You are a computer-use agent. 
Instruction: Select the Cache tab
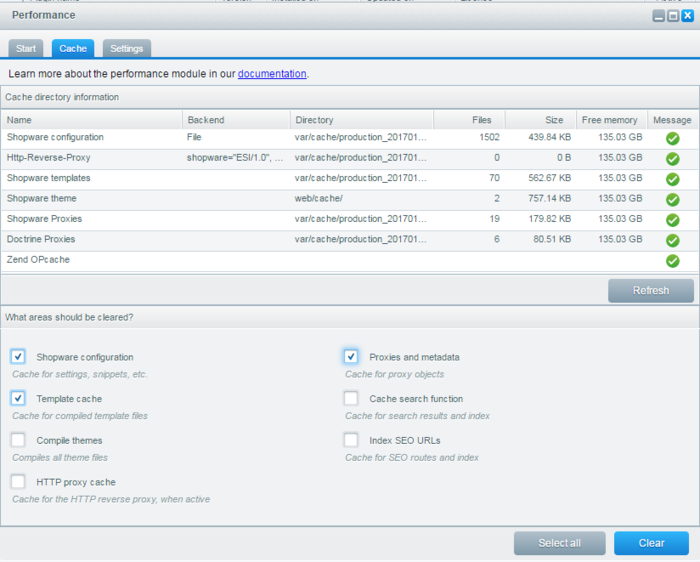[x=73, y=48]
